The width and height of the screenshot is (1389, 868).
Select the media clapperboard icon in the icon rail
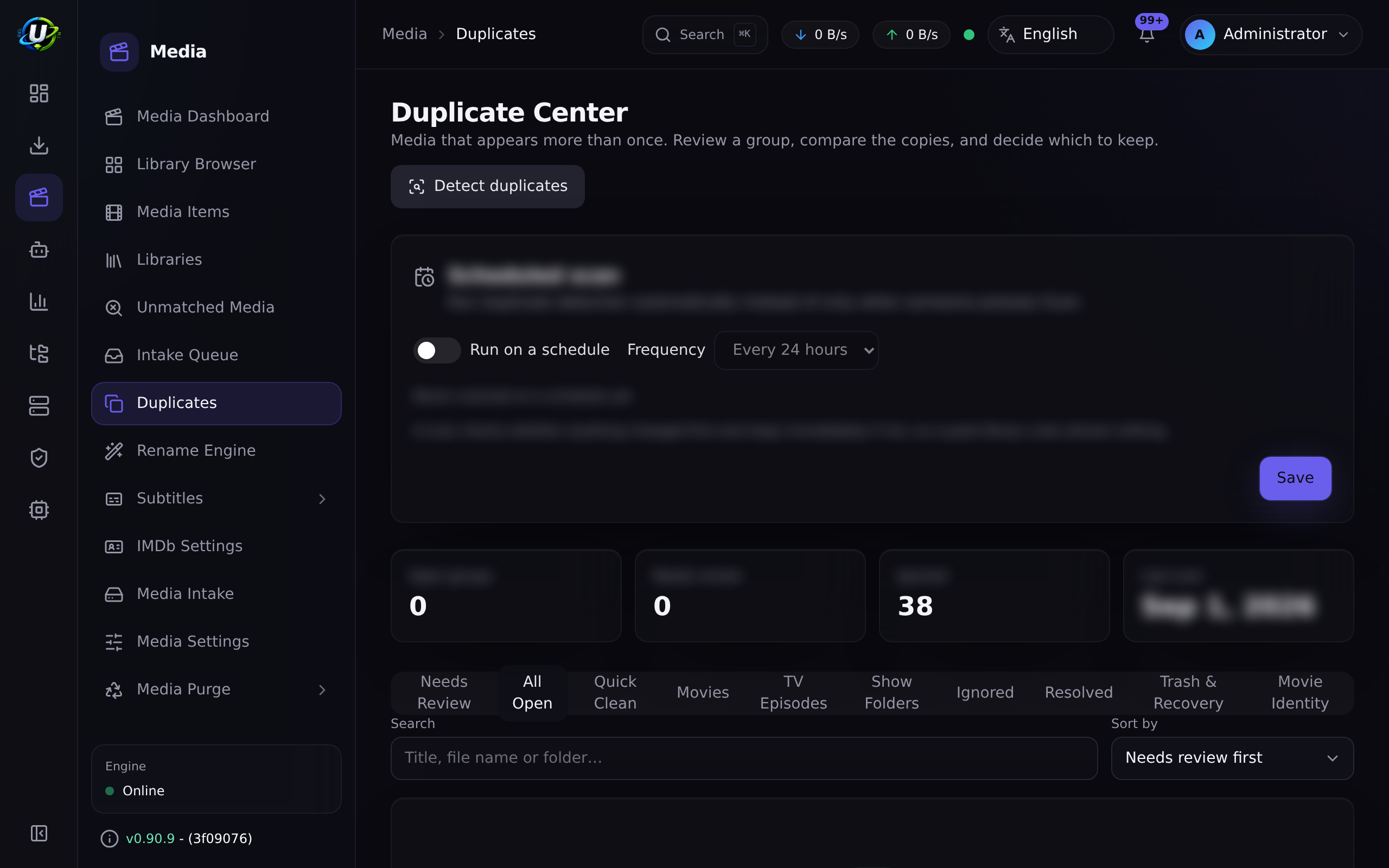39,197
